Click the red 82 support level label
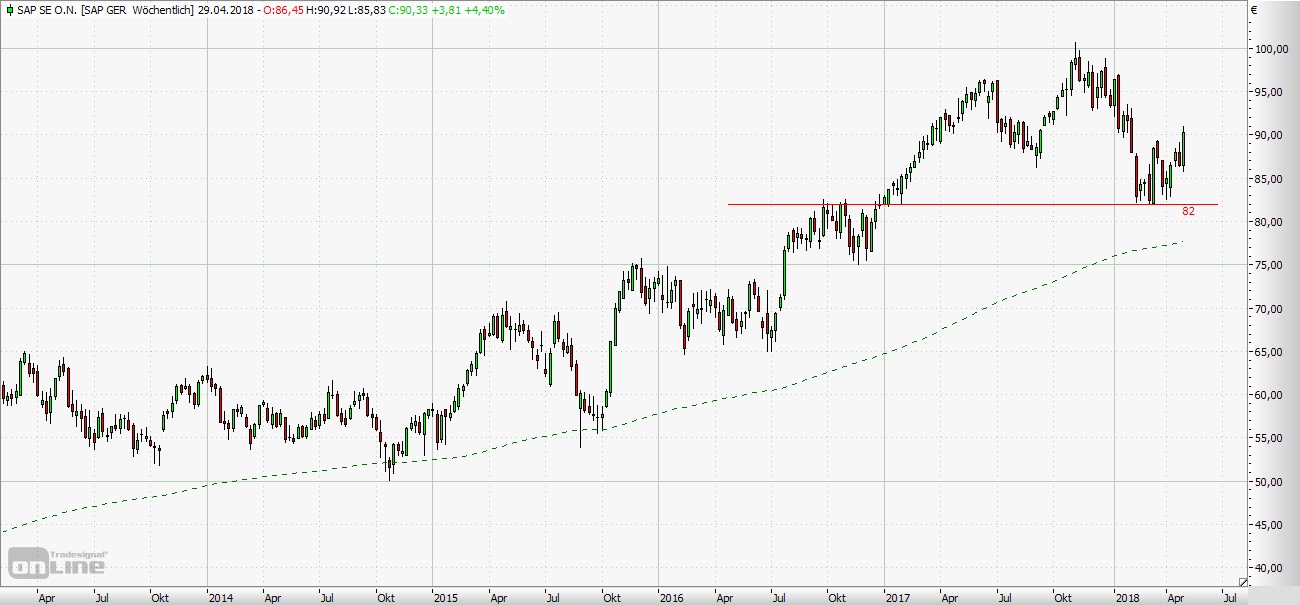The width and height of the screenshot is (1300, 605). pos(1188,212)
